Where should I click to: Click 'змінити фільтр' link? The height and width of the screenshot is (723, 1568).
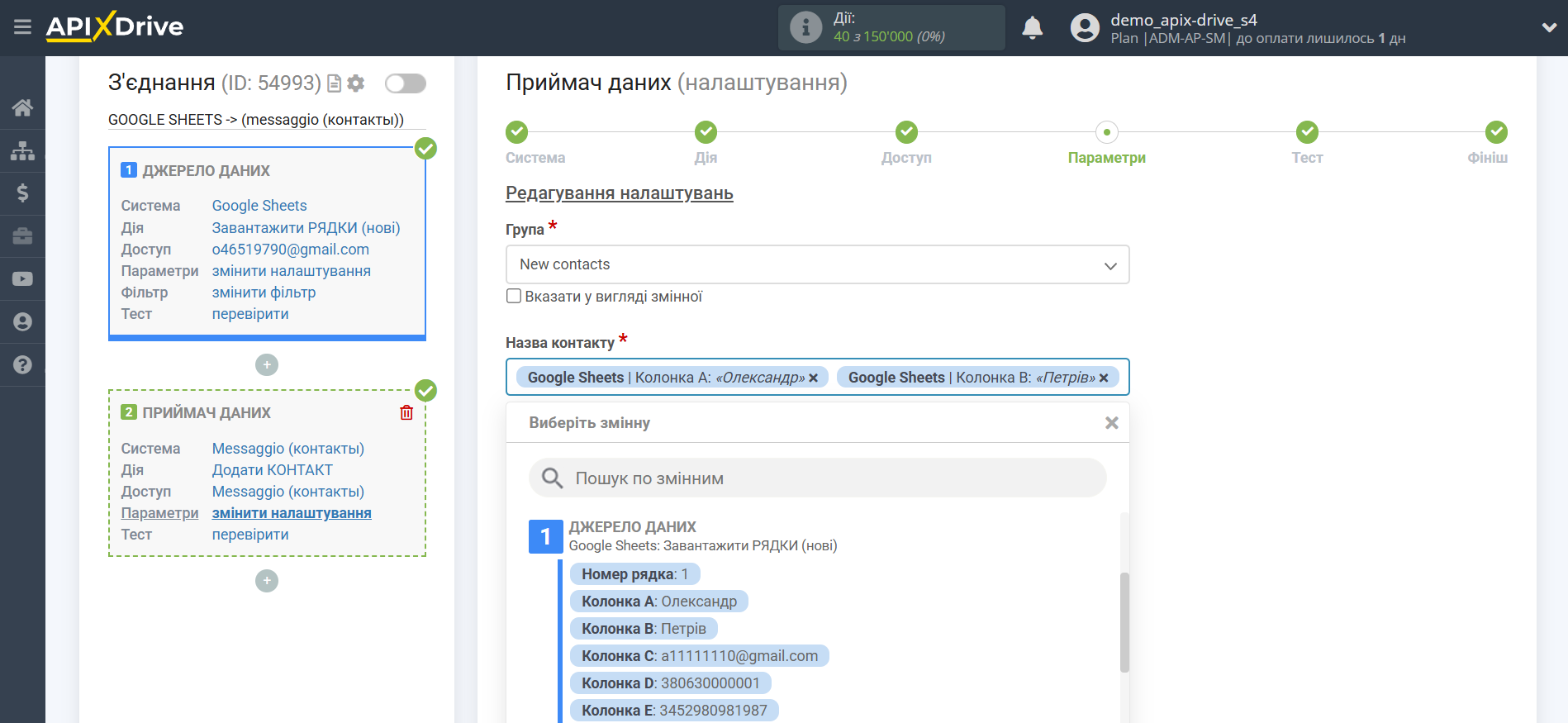264,293
